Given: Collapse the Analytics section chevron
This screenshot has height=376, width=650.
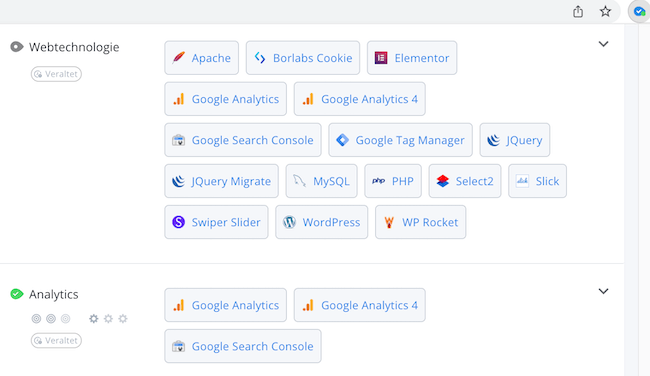Looking at the screenshot, I should pyautogui.click(x=604, y=291).
